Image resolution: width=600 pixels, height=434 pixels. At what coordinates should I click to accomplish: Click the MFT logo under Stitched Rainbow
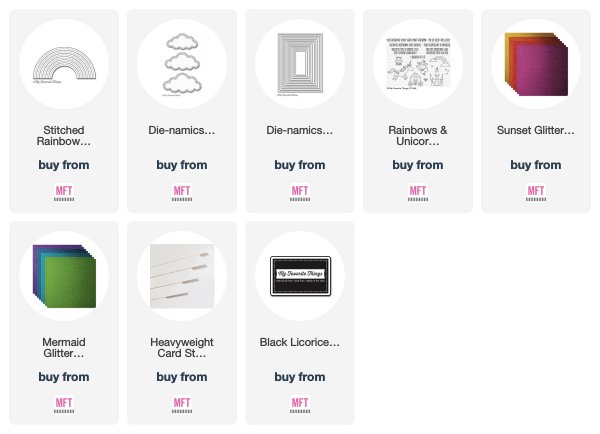[64, 193]
